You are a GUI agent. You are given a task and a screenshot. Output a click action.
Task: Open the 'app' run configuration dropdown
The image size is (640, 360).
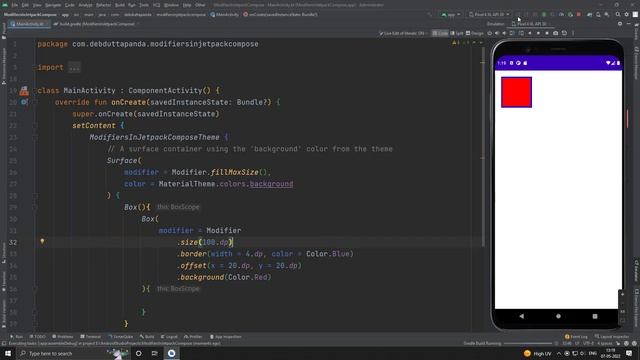coord(451,14)
